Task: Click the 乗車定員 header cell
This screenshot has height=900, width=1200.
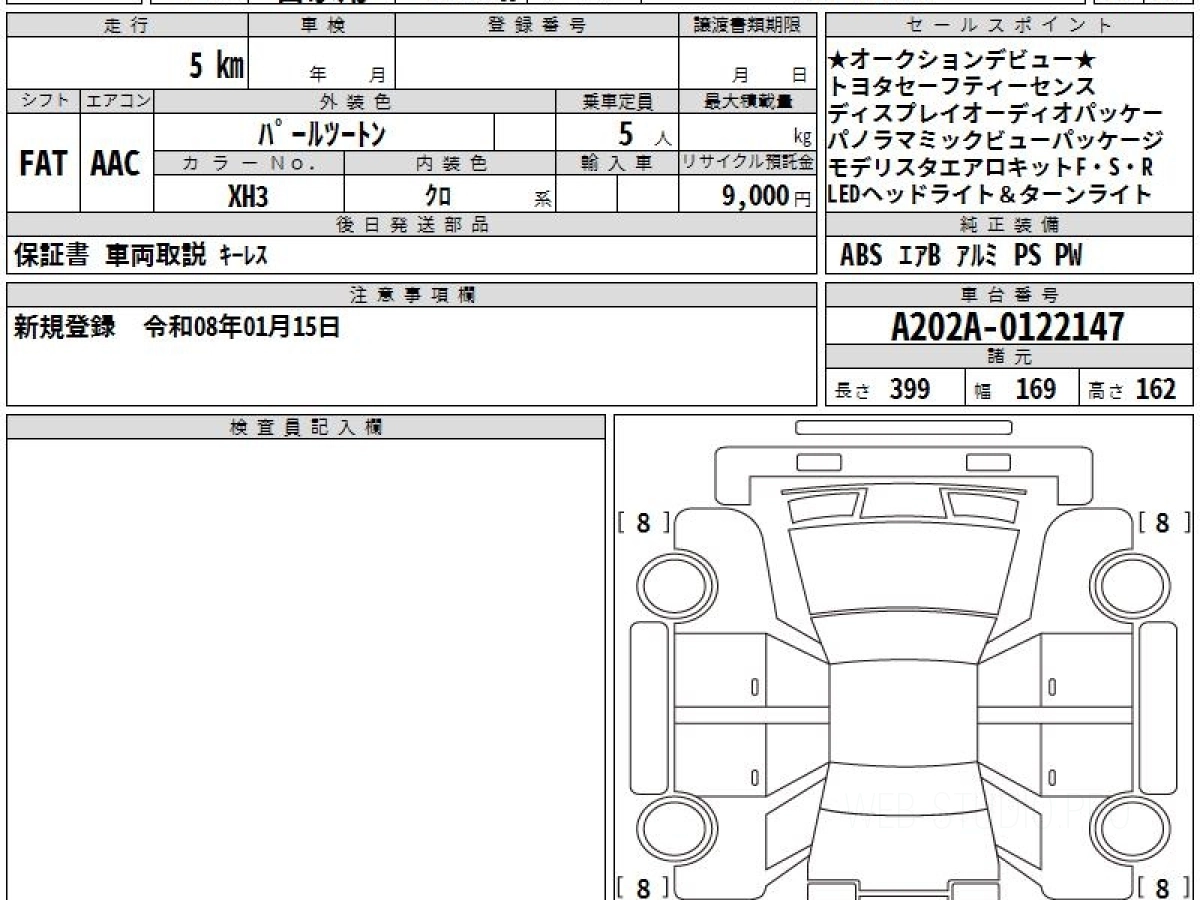Action: 617,101
